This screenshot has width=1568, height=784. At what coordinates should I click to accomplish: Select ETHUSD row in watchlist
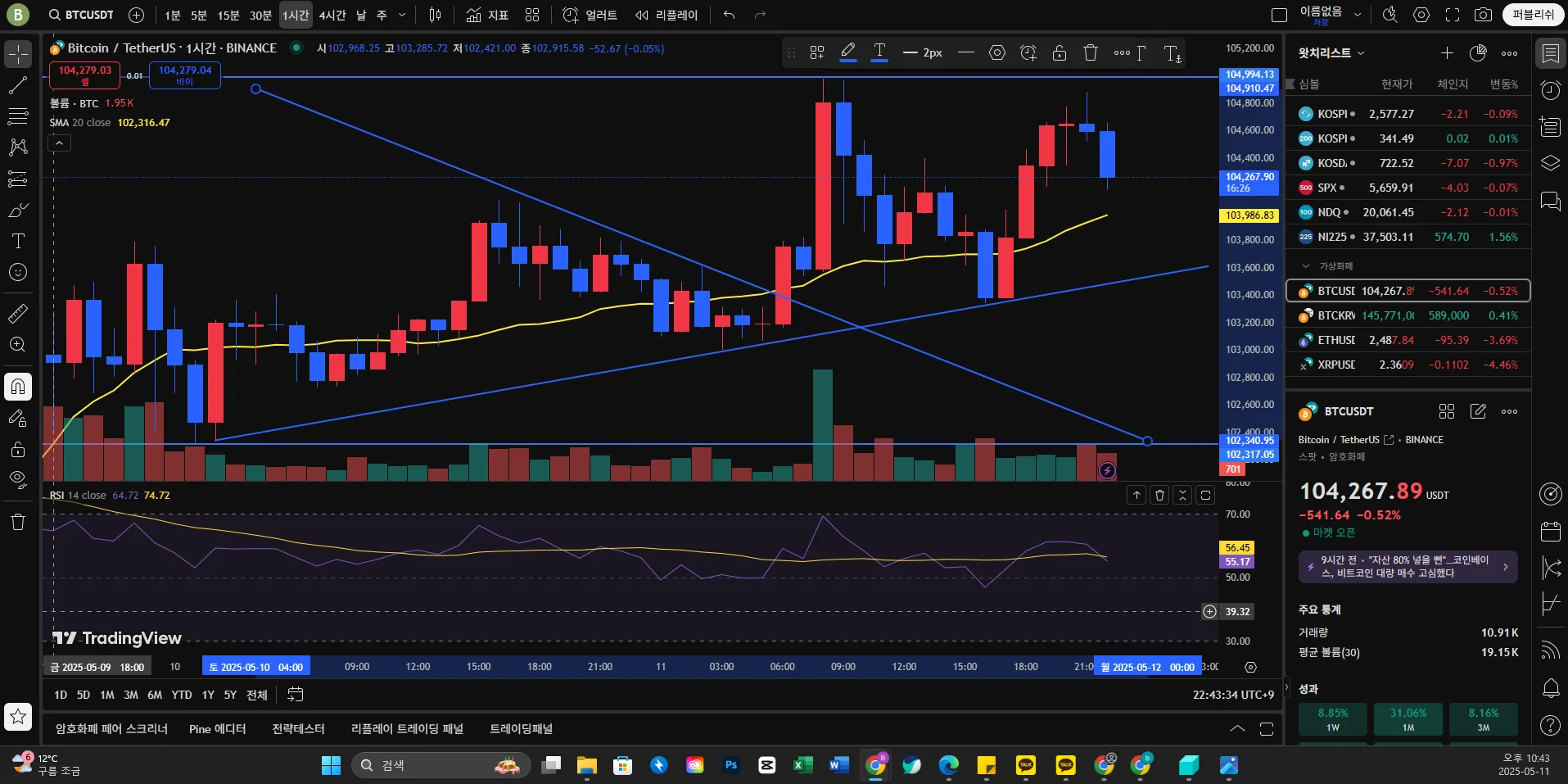pos(1408,340)
